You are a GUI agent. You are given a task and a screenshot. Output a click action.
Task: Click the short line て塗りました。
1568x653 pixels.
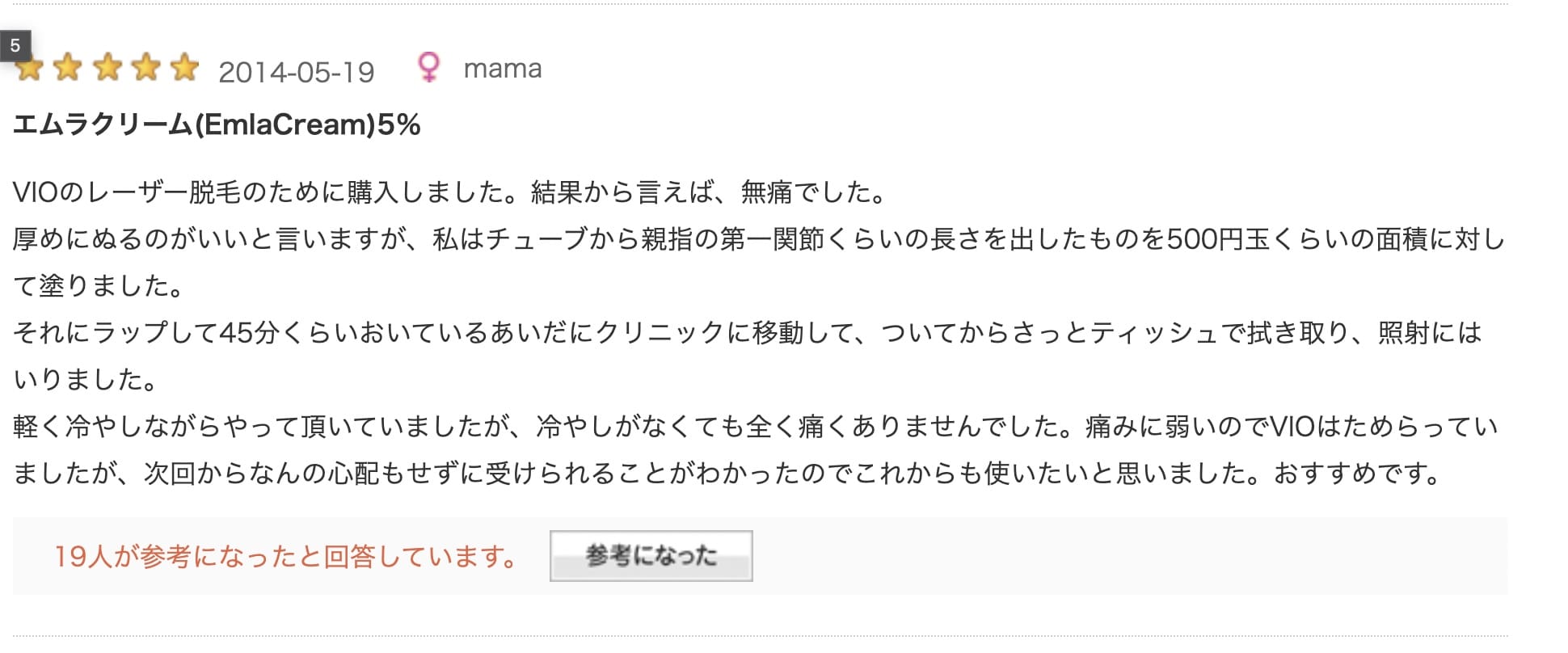[x=99, y=286]
